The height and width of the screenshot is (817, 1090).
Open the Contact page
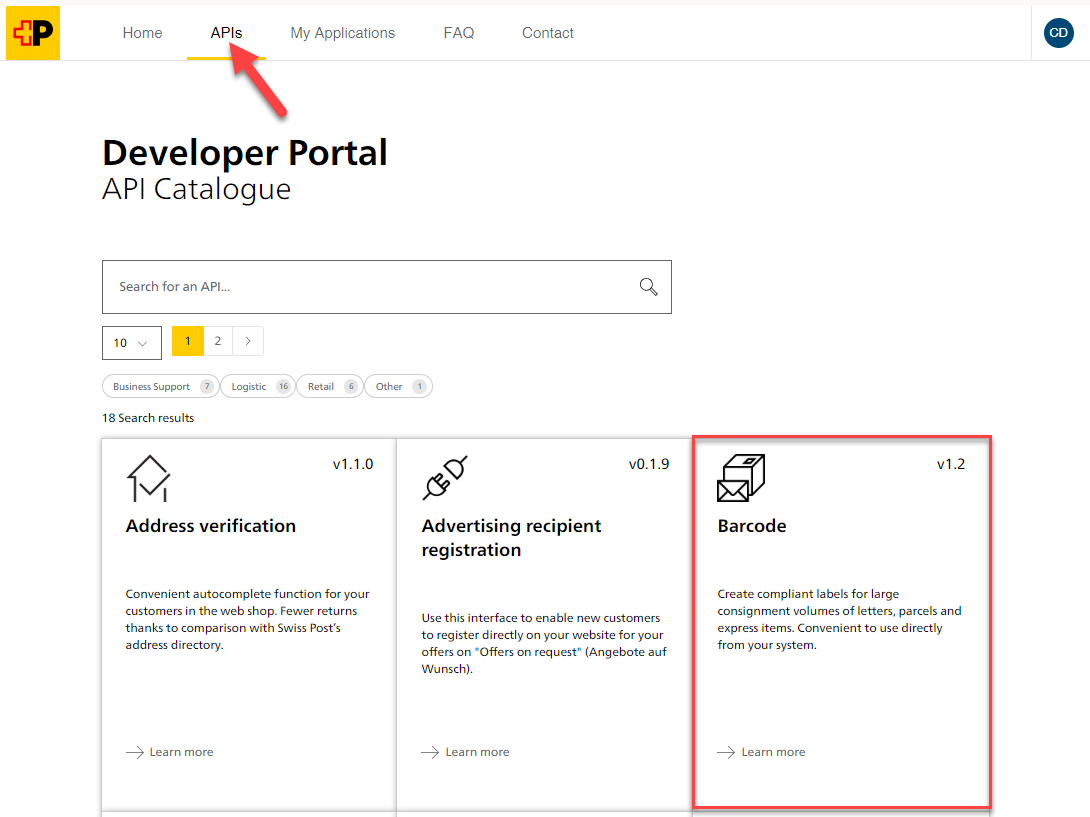(x=548, y=33)
